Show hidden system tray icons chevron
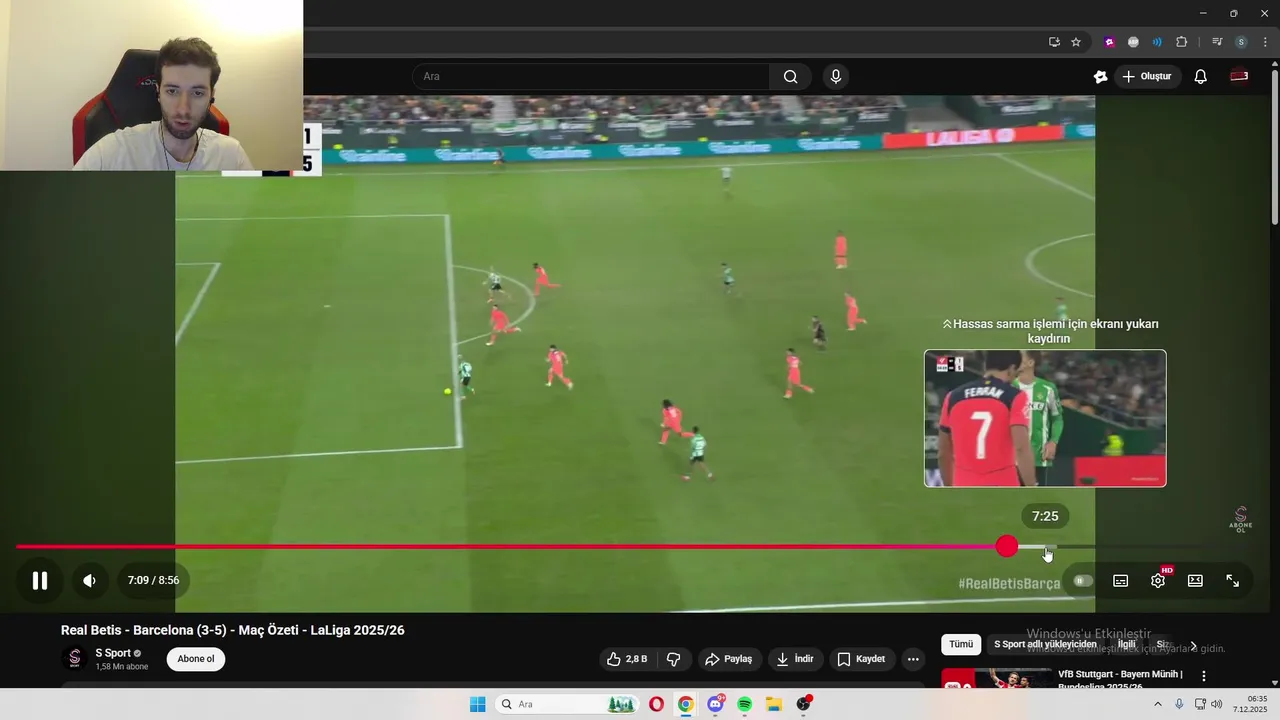The width and height of the screenshot is (1280, 720). tap(1158, 704)
